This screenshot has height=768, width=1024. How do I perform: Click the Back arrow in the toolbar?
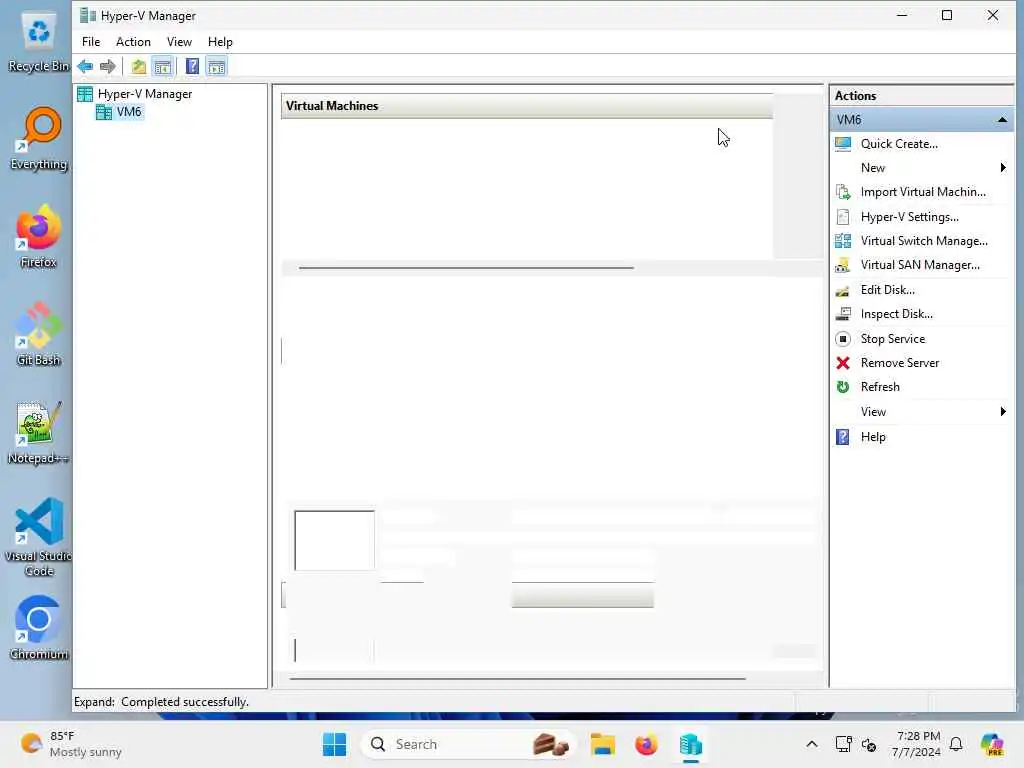pos(85,67)
